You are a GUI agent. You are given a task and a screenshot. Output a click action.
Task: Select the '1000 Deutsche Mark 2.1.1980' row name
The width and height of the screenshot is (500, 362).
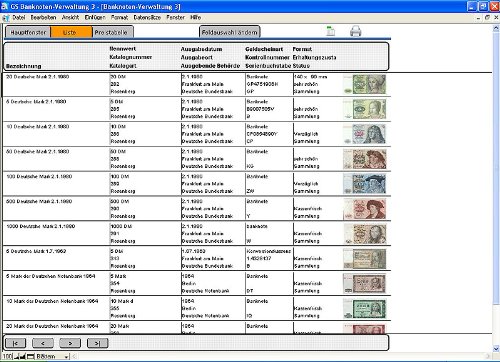click(40, 226)
